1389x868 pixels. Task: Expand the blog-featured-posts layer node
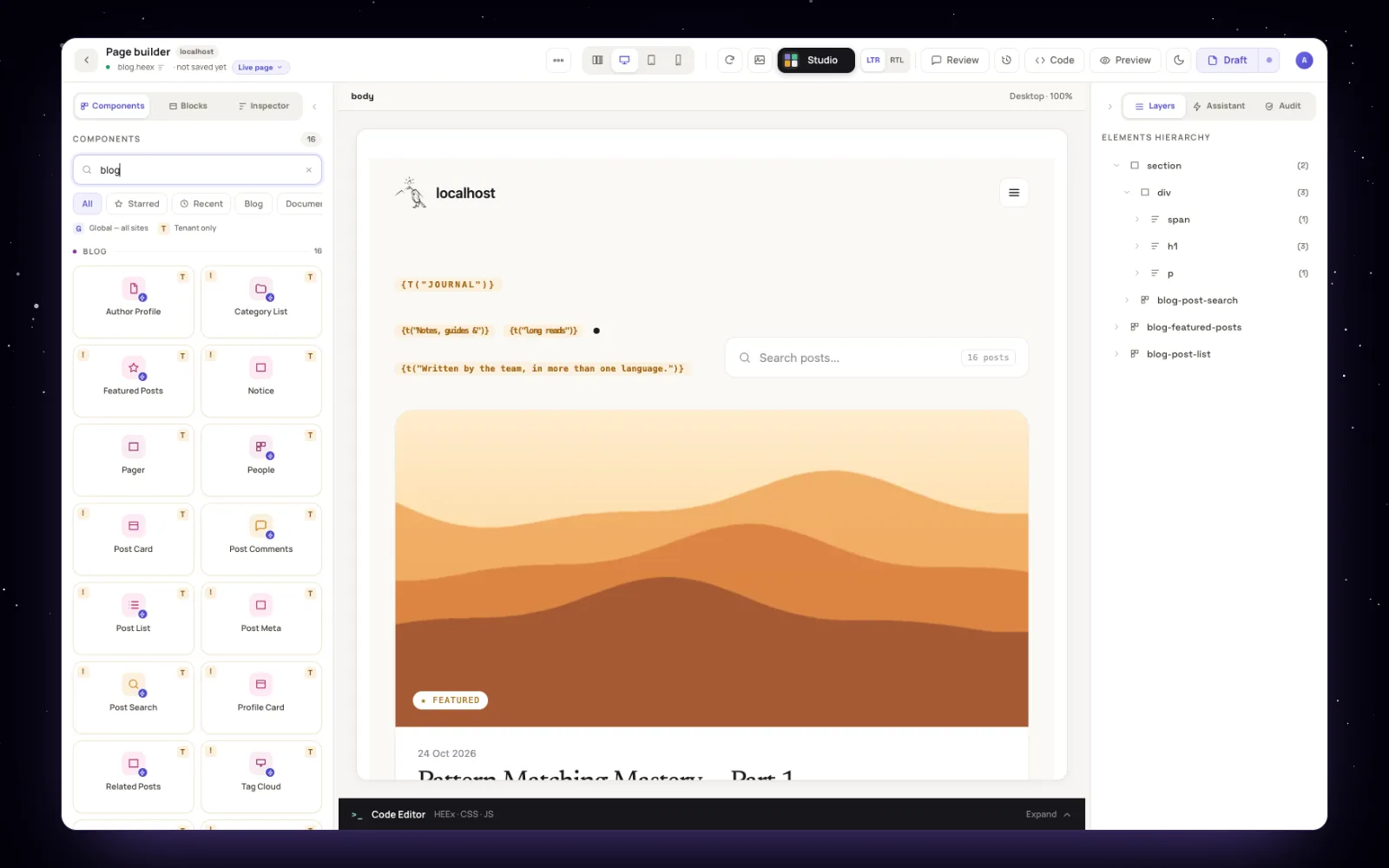(1116, 327)
